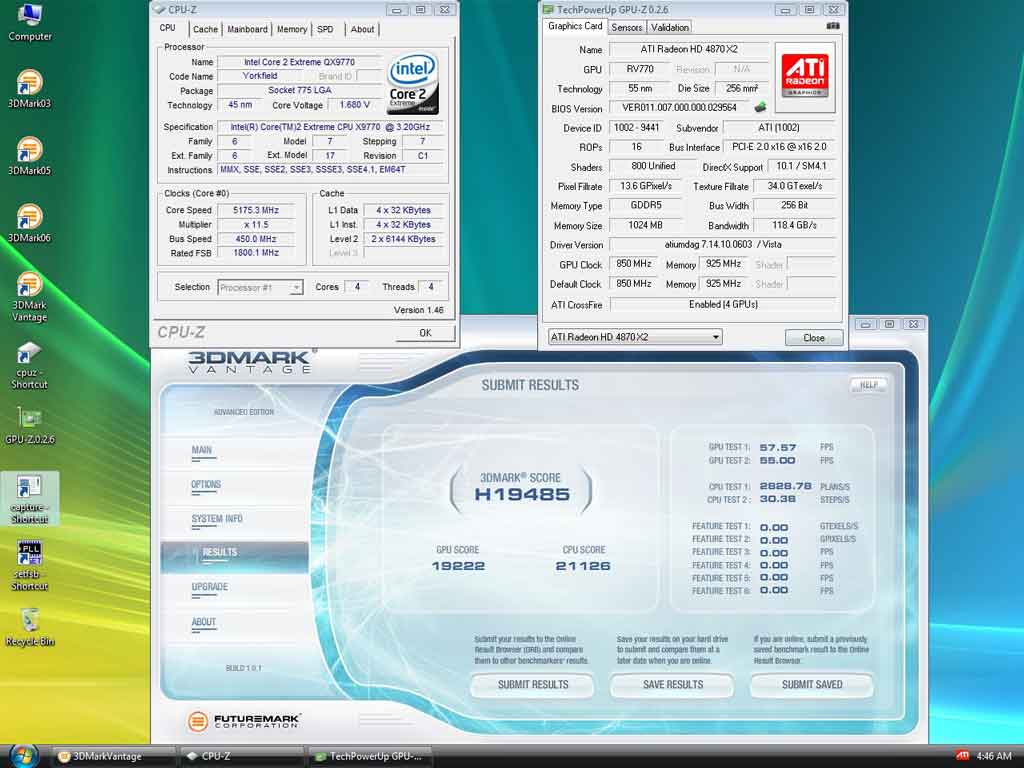
Task: Select the 3DMark05 desktop shortcut
Action: coord(29,157)
